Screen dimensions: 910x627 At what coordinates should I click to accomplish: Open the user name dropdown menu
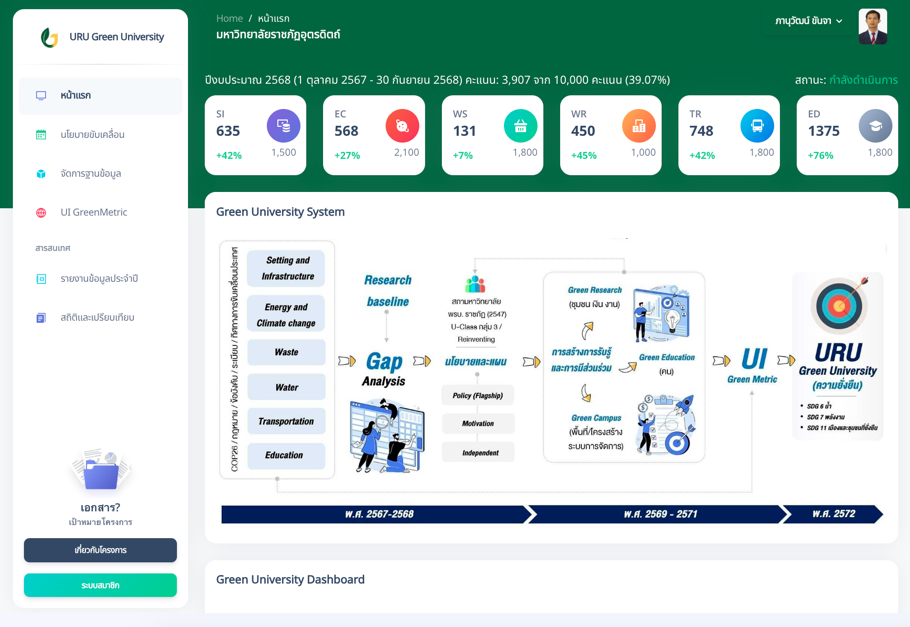809,21
